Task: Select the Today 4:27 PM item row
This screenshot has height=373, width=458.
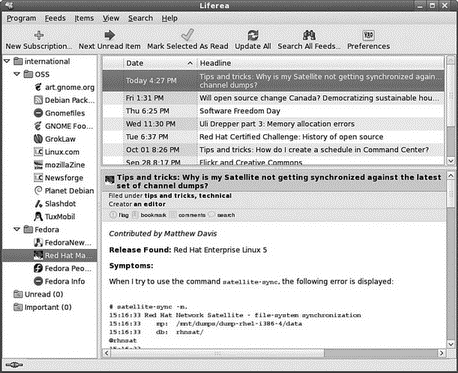Action: (273, 81)
